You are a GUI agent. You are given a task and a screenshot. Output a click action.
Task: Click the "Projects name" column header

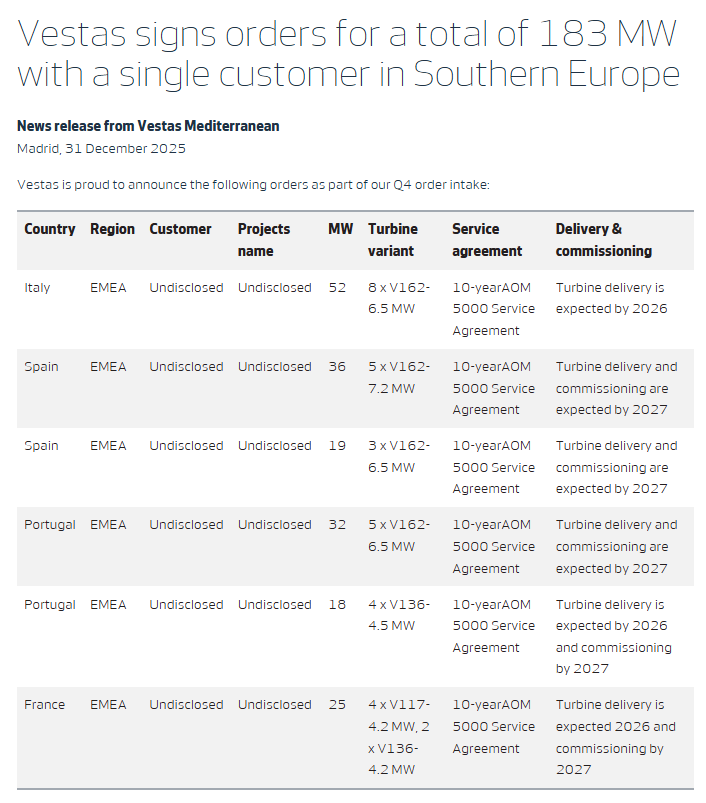click(264, 240)
